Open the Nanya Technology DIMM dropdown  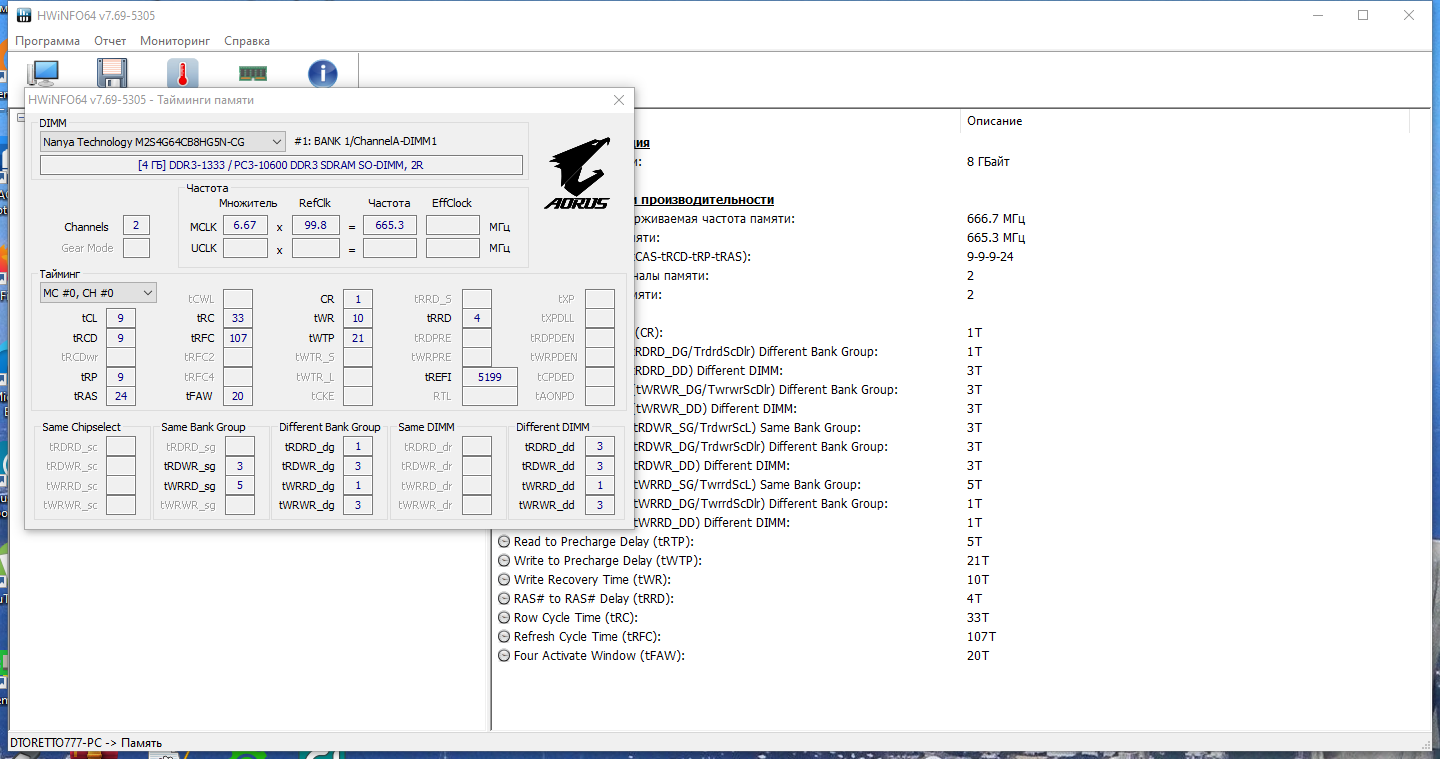(163, 142)
